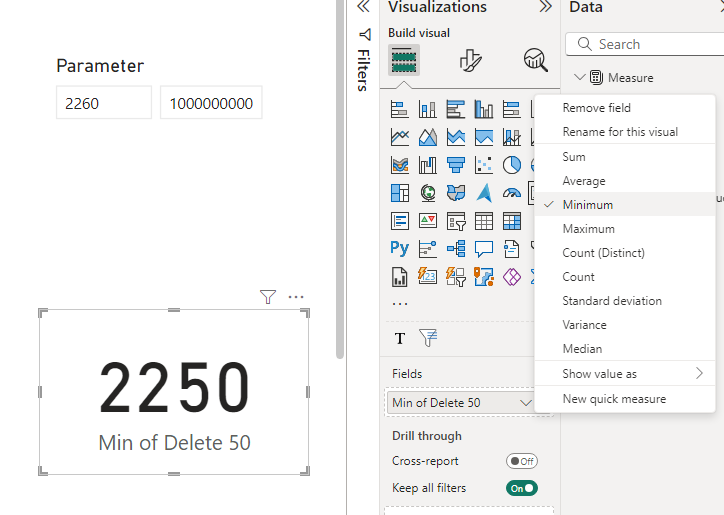Turn on the Cross-report toggle

coord(522,461)
